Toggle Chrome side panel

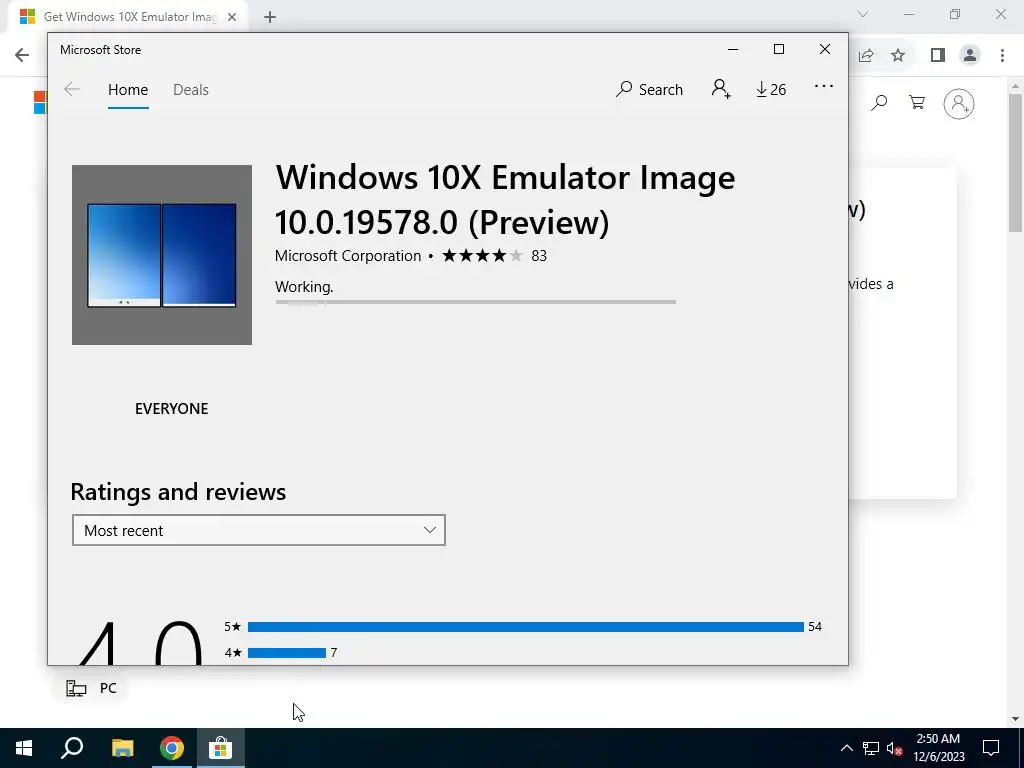(938, 56)
